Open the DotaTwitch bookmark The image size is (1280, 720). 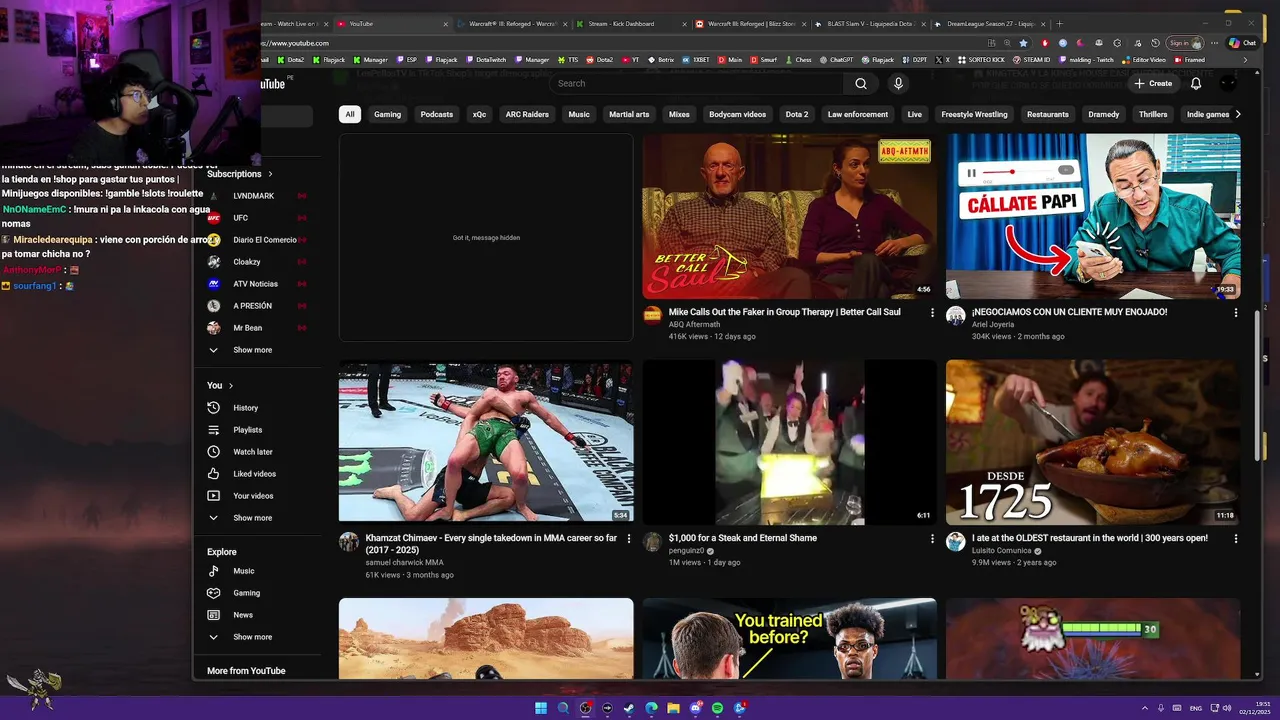[x=486, y=60]
